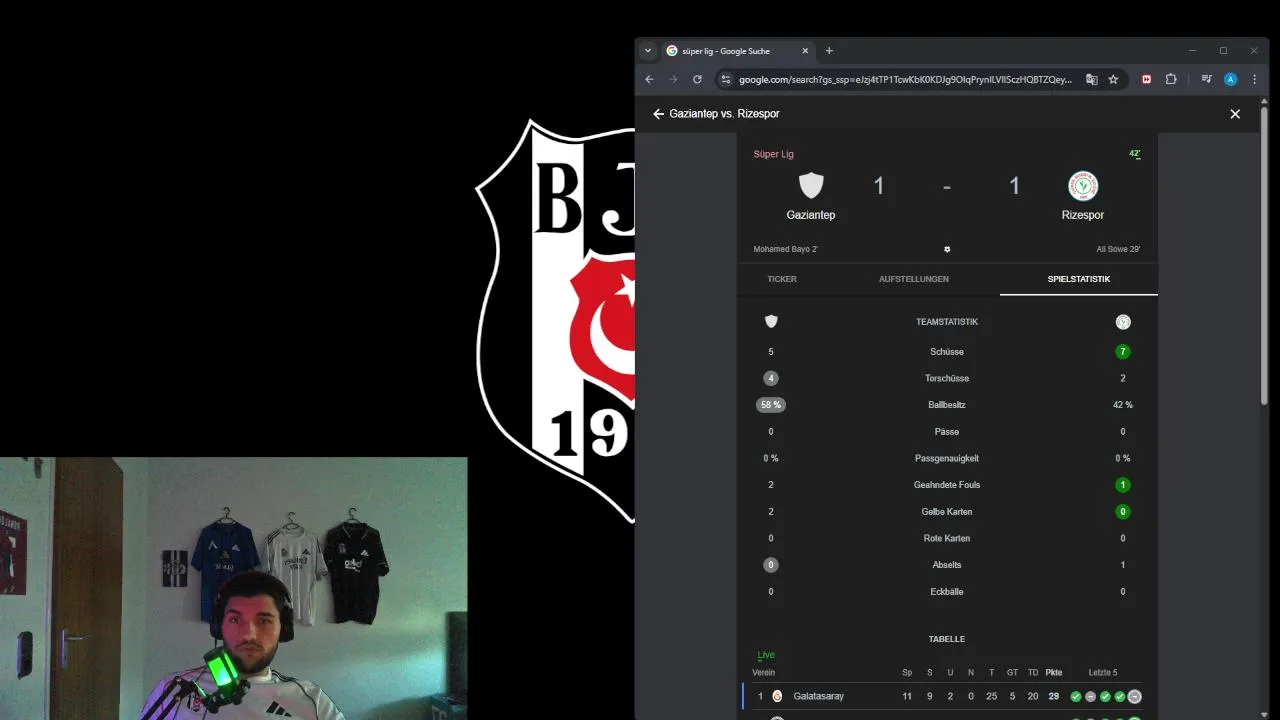Click the 'Pkte' column header
The height and width of the screenshot is (720, 1280).
1054,673
